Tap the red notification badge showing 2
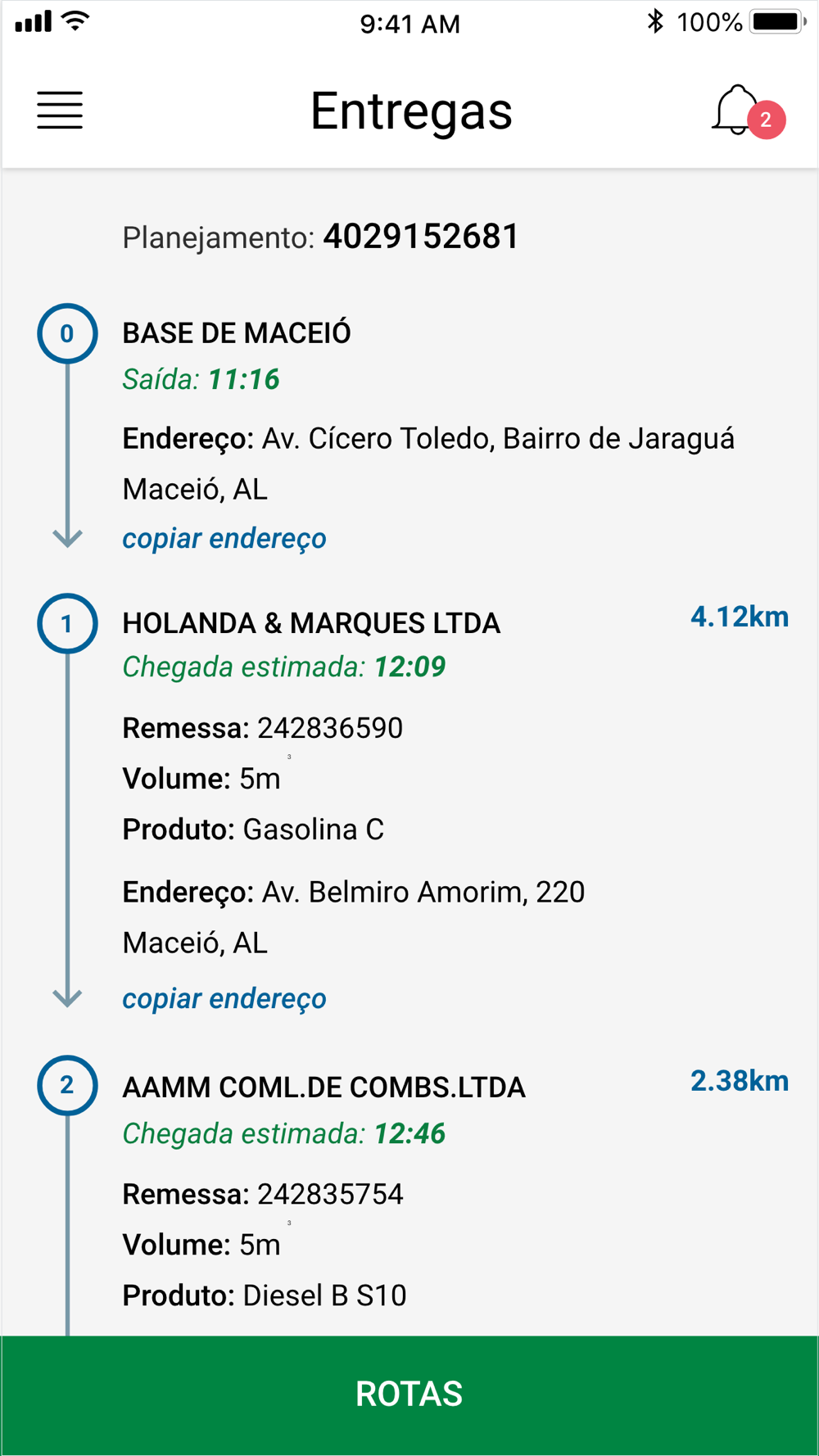The width and height of the screenshot is (819, 1456). click(766, 120)
